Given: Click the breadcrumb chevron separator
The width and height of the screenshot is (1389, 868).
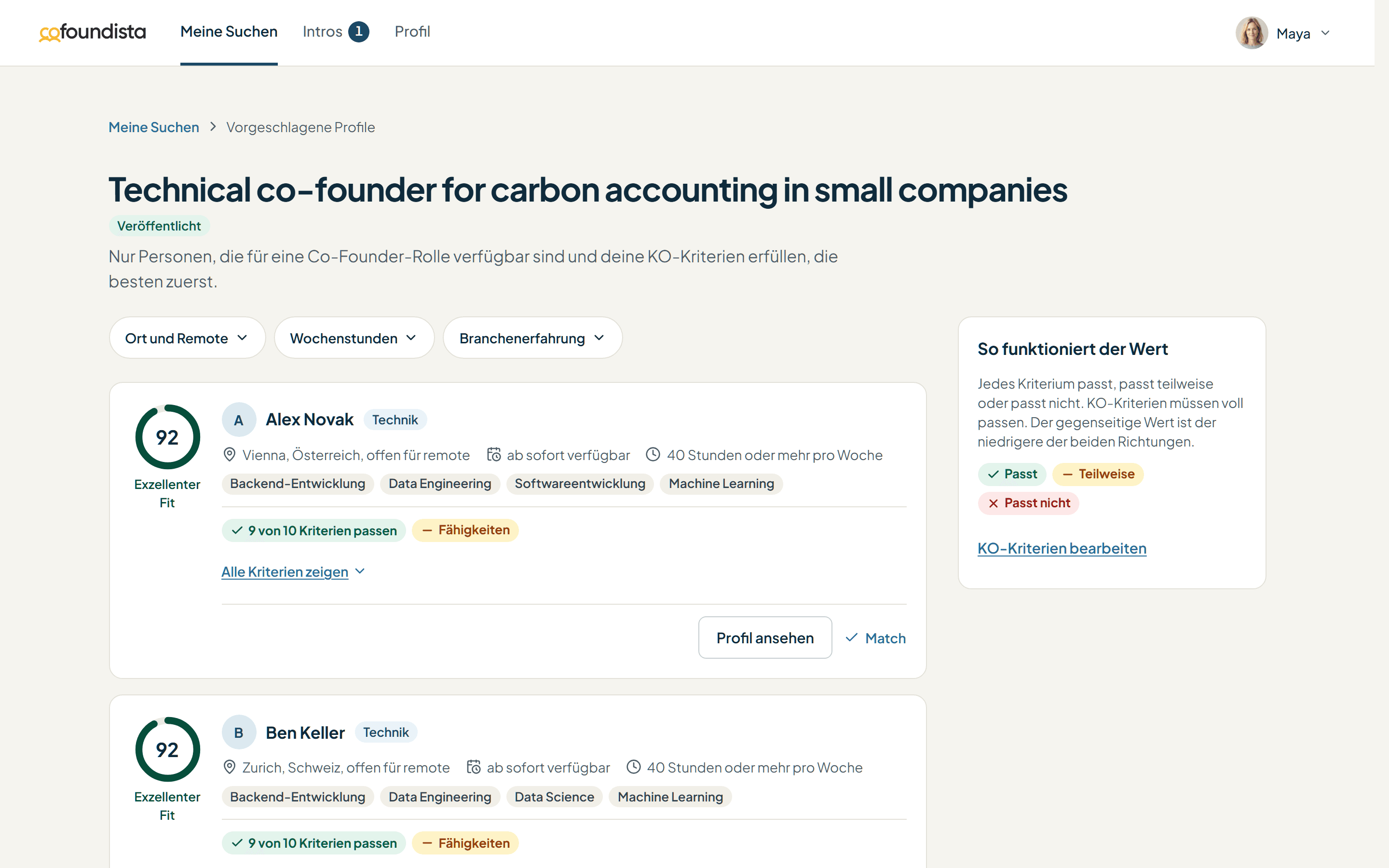Looking at the screenshot, I should (213, 127).
